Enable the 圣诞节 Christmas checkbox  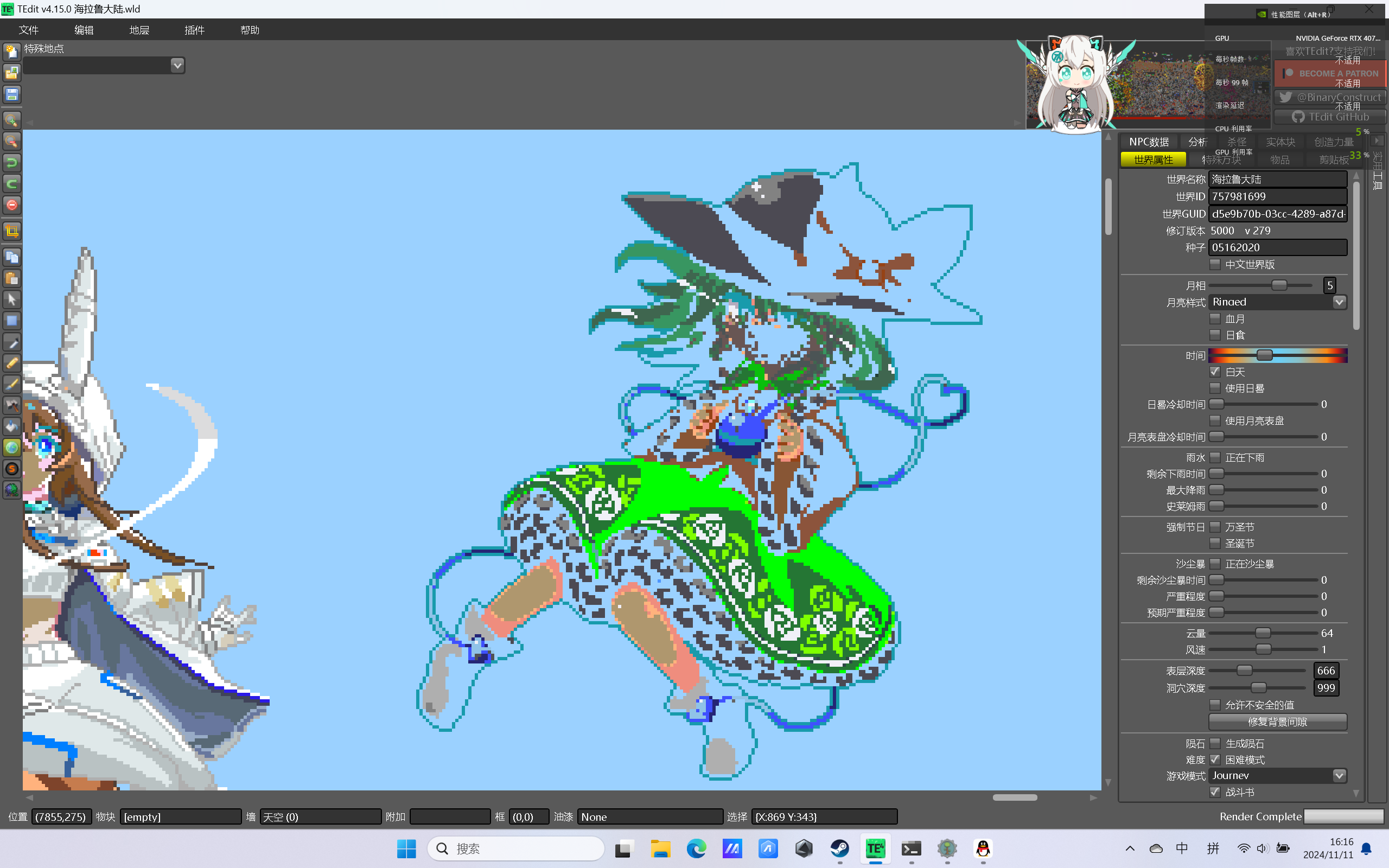point(1214,542)
